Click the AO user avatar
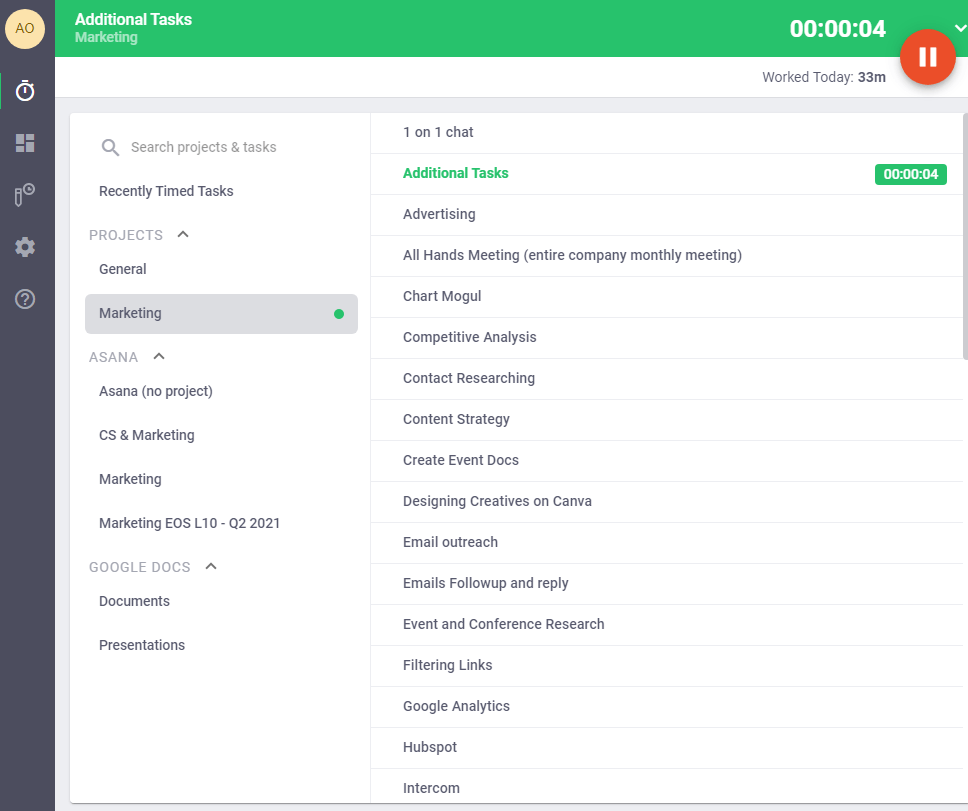This screenshot has height=811, width=968. tap(25, 28)
